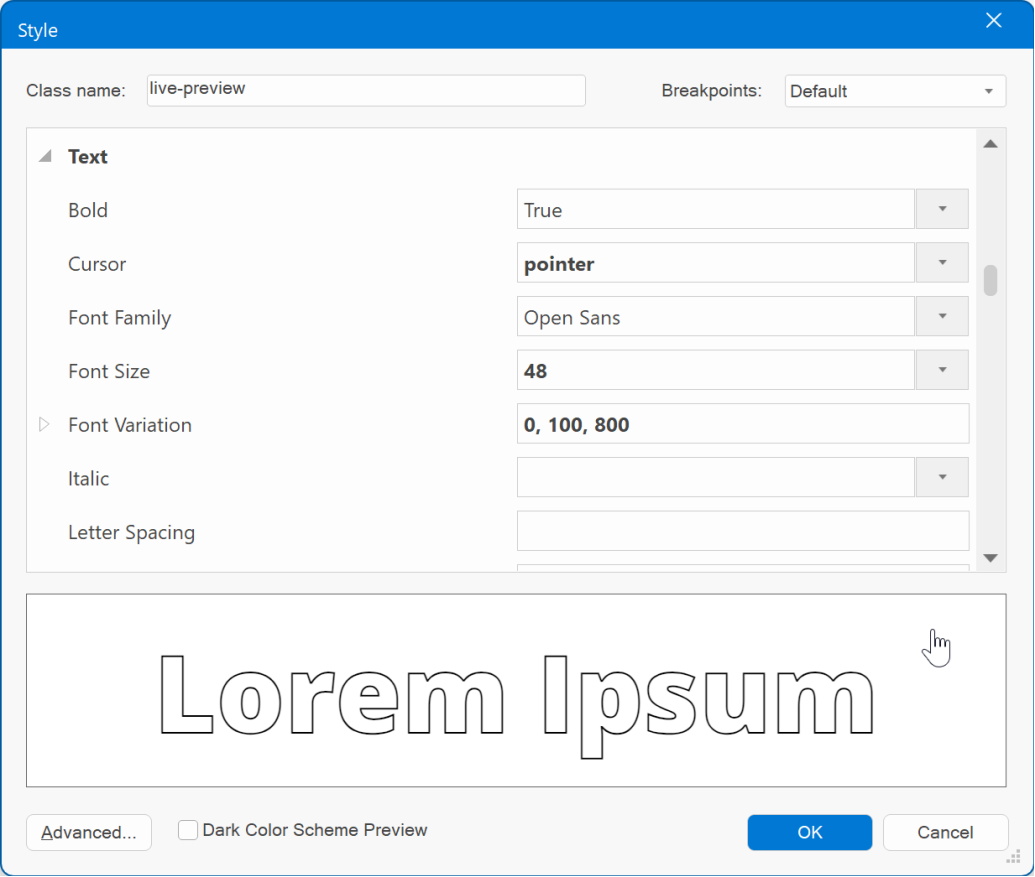Click the Letter Spacing input field
Screen dimensions: 1035x877
coord(742,531)
